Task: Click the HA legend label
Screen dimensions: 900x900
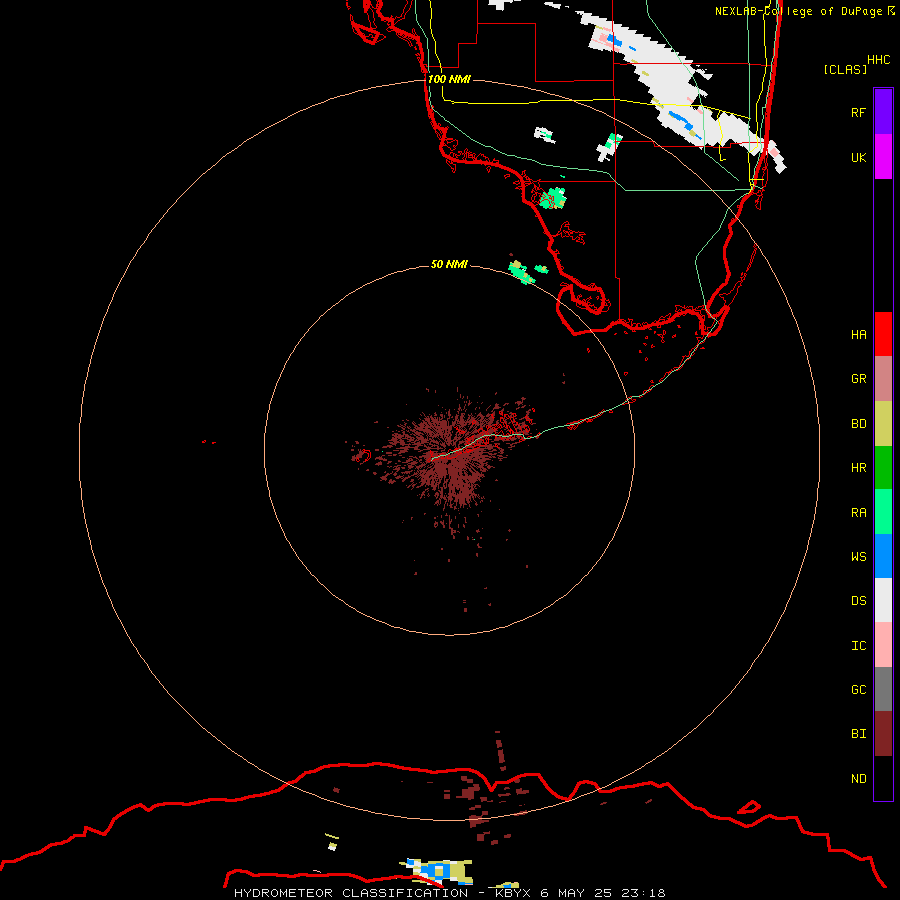Action: pyautogui.click(x=858, y=334)
